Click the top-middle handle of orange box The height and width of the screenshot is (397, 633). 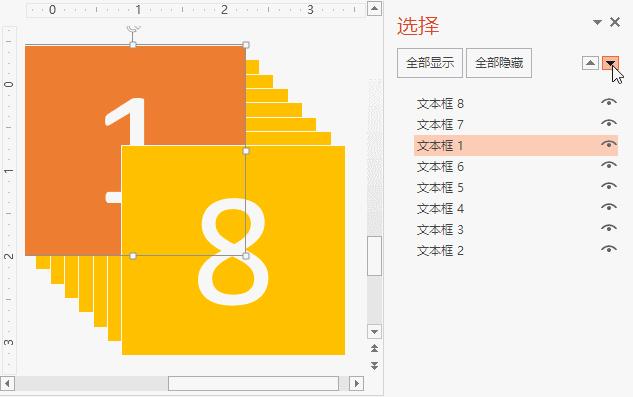click(133, 45)
